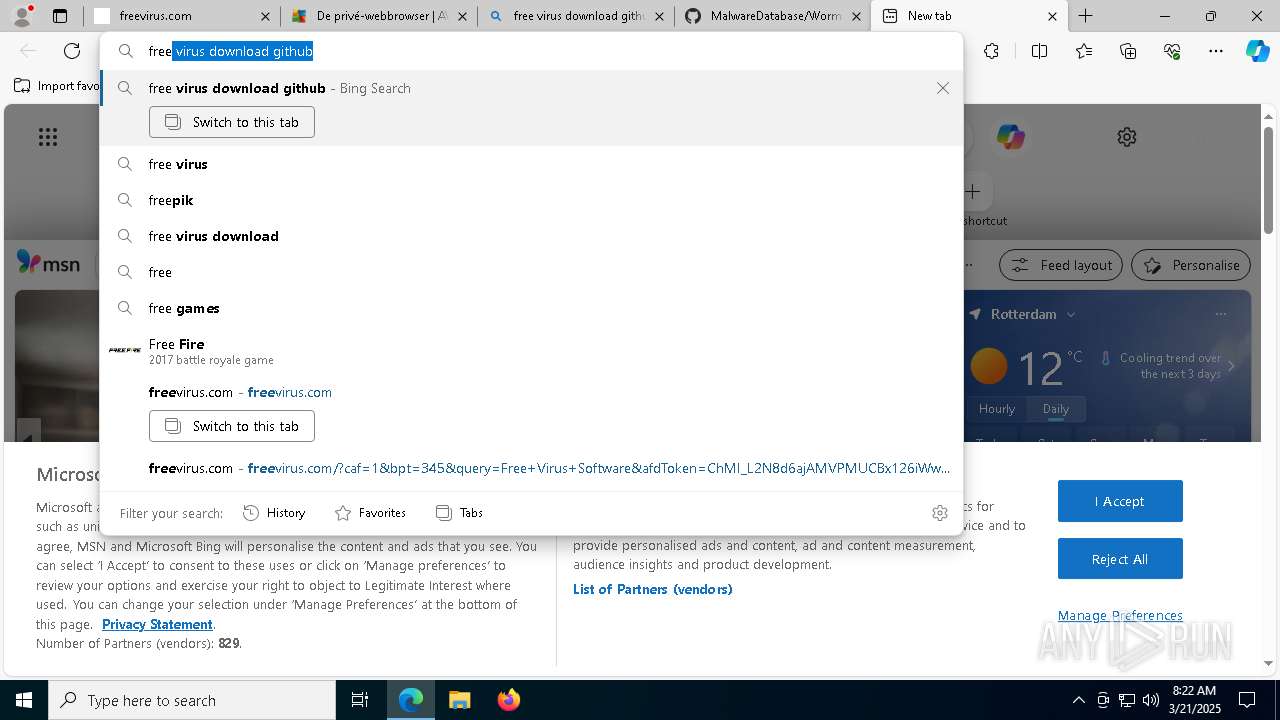The width and height of the screenshot is (1280, 720).
Task: Switch to MalwareDatabase GitHub tab
Action: [x=772, y=16]
